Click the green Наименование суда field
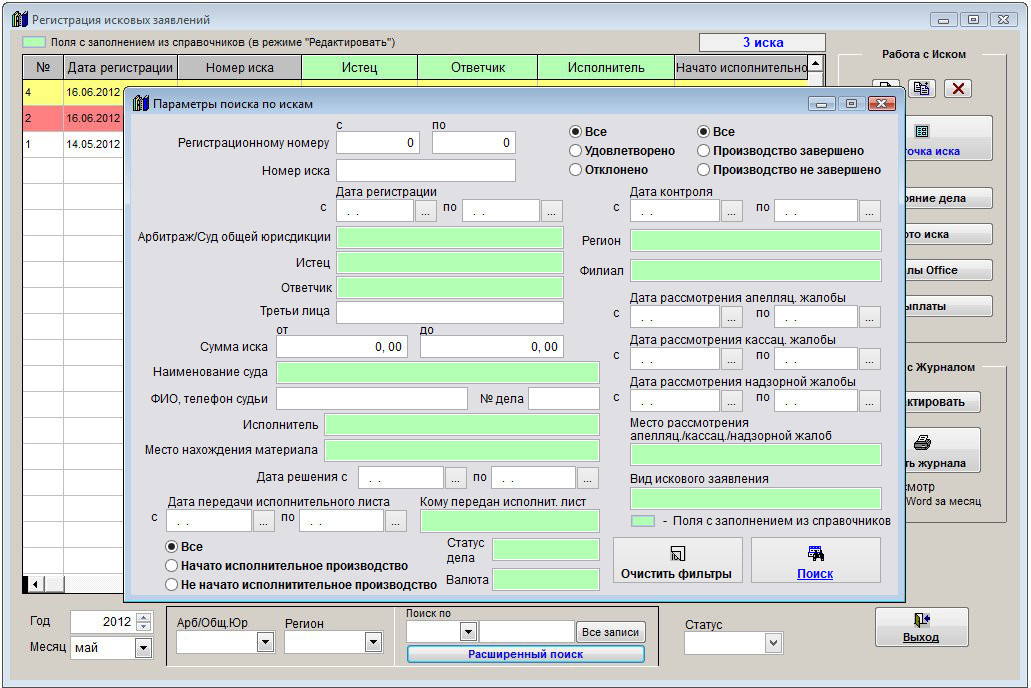Image resolution: width=1031 pixels, height=688 pixels. point(437,373)
